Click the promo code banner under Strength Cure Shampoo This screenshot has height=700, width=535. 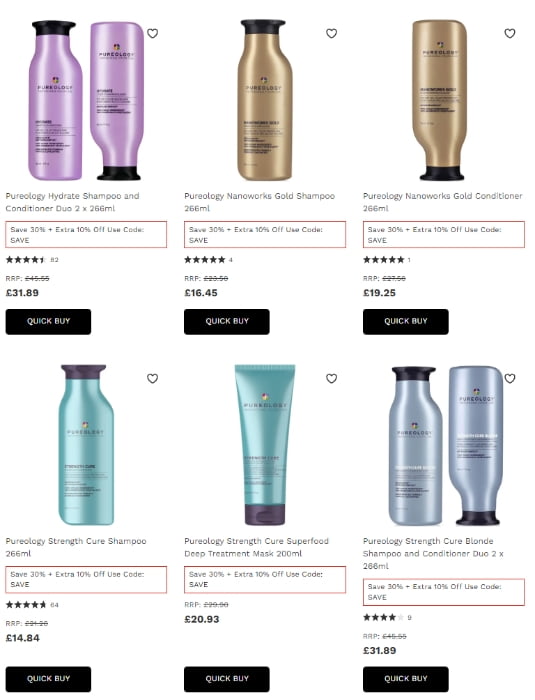pyautogui.click(x=86, y=579)
